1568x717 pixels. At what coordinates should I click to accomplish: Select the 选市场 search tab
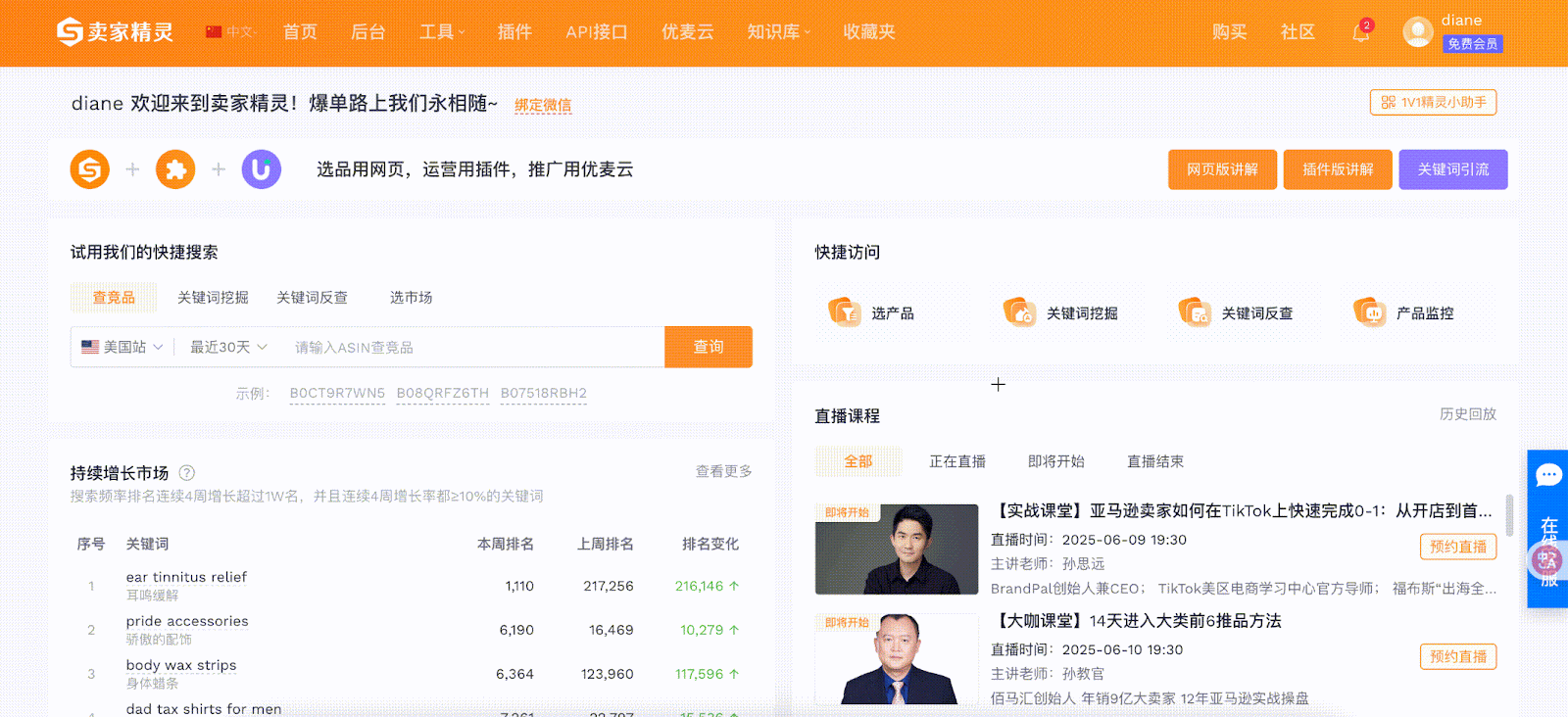click(x=411, y=298)
